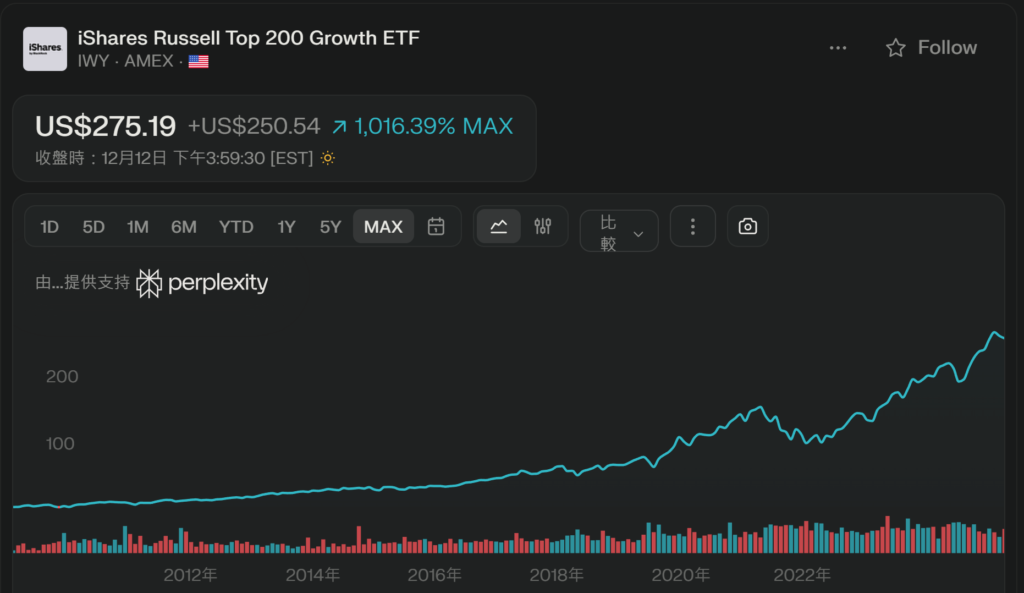Select the 5Y time range

pos(330,227)
